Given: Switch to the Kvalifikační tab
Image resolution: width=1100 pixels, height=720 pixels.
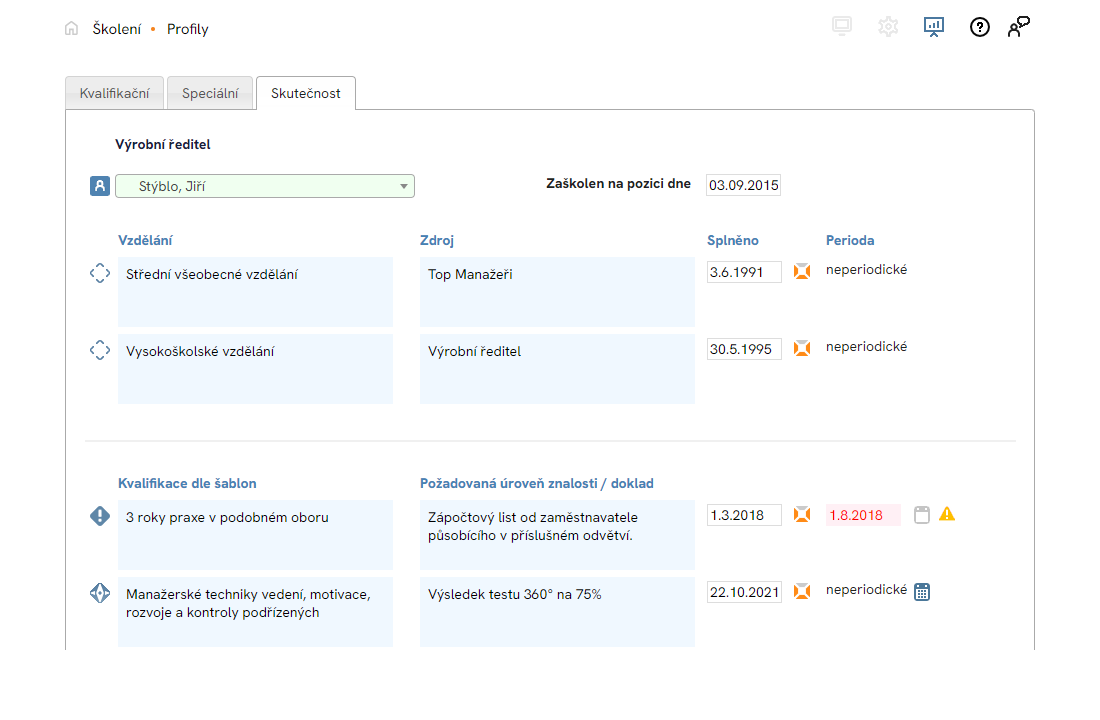Looking at the screenshot, I should pos(114,93).
